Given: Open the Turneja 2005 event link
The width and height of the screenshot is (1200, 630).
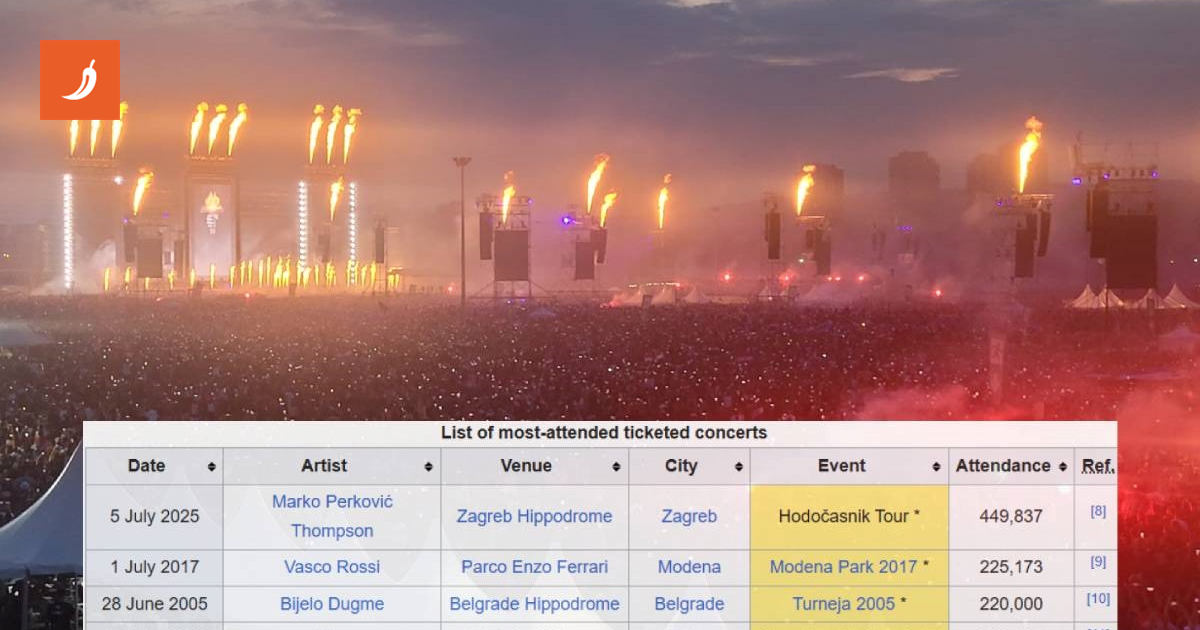Looking at the screenshot, I should point(843,604).
